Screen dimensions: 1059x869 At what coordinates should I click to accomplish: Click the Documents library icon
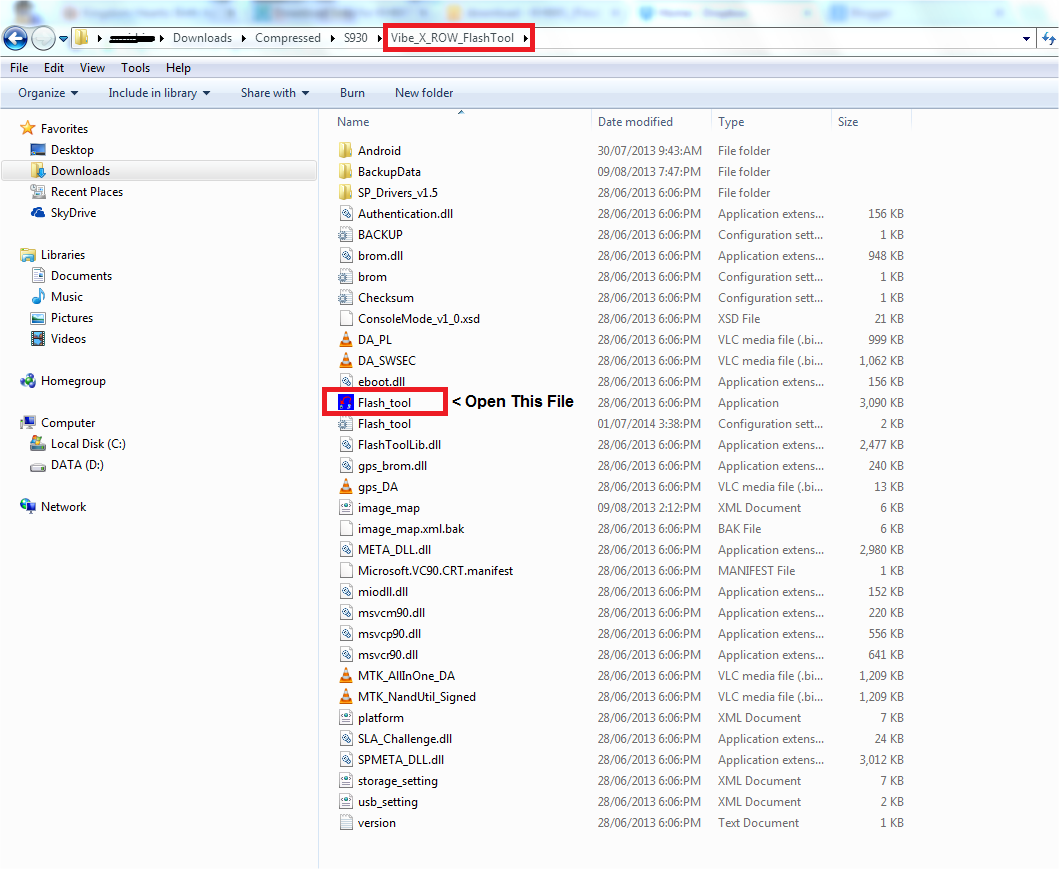pyautogui.click(x=38, y=275)
